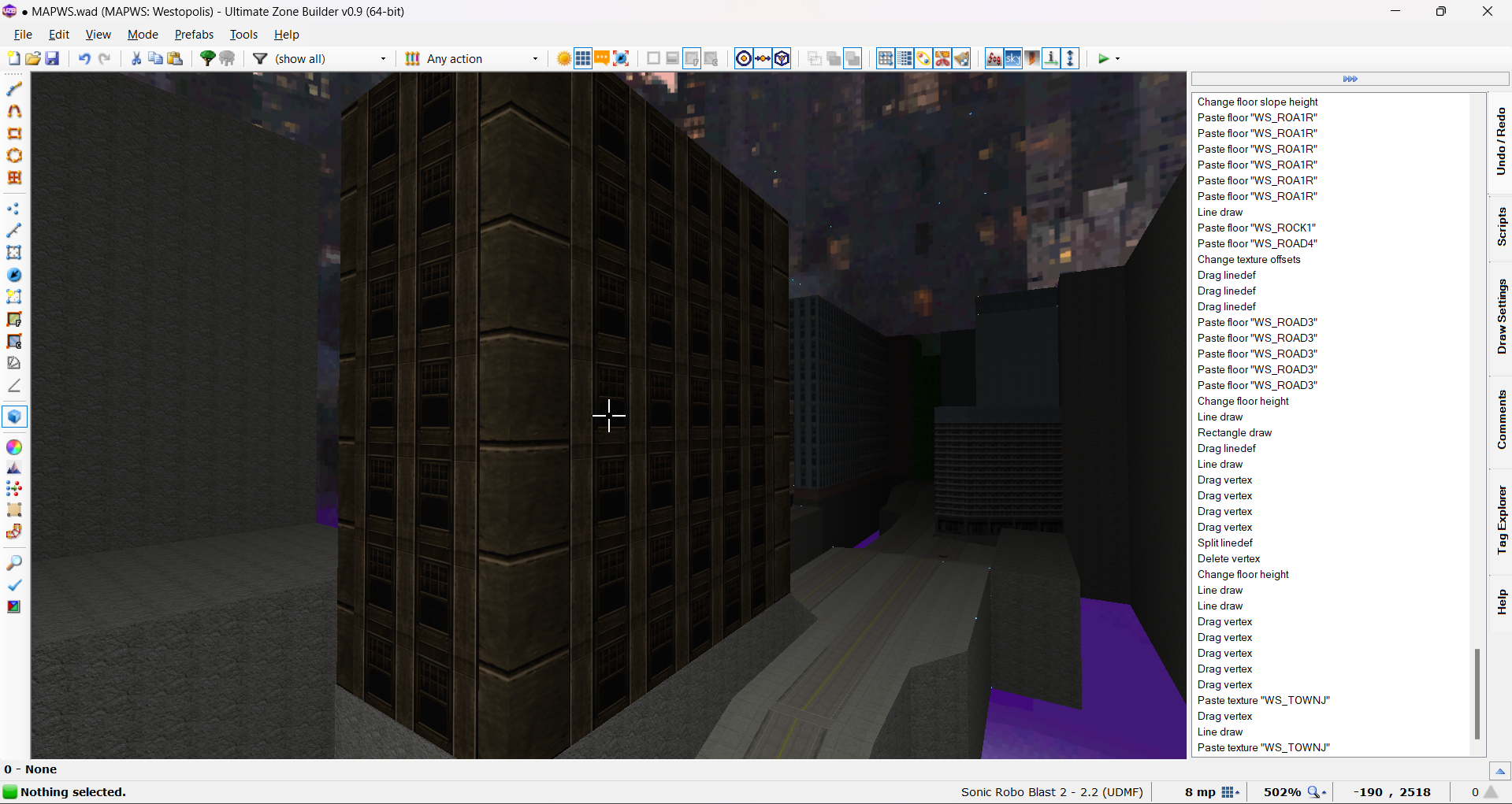This screenshot has height=804, width=1512.
Task: Toggle sky rendering button
Action: [x=1013, y=58]
